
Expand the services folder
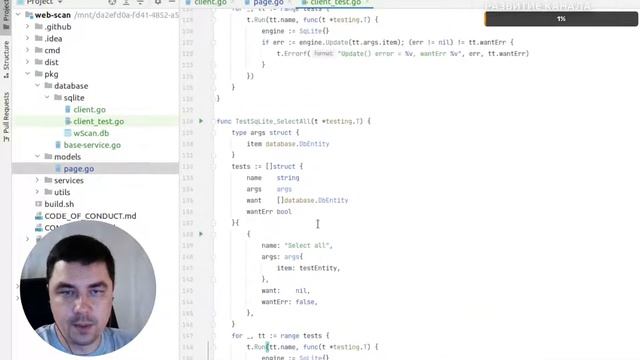38,180
